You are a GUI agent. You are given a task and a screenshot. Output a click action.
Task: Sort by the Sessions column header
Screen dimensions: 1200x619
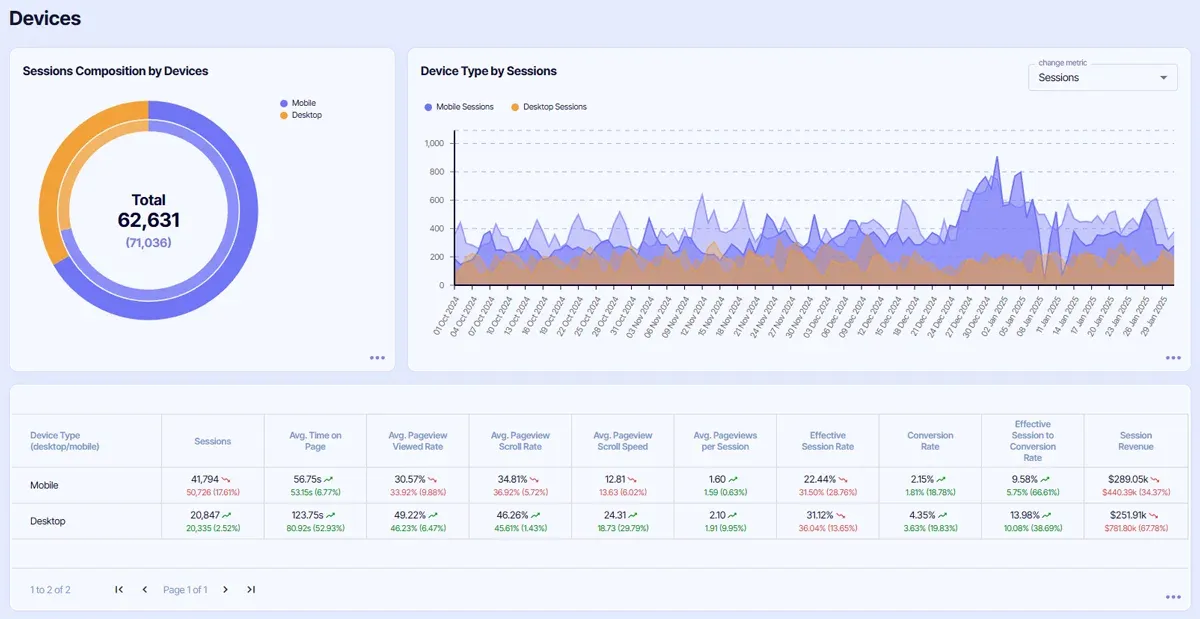click(213, 441)
